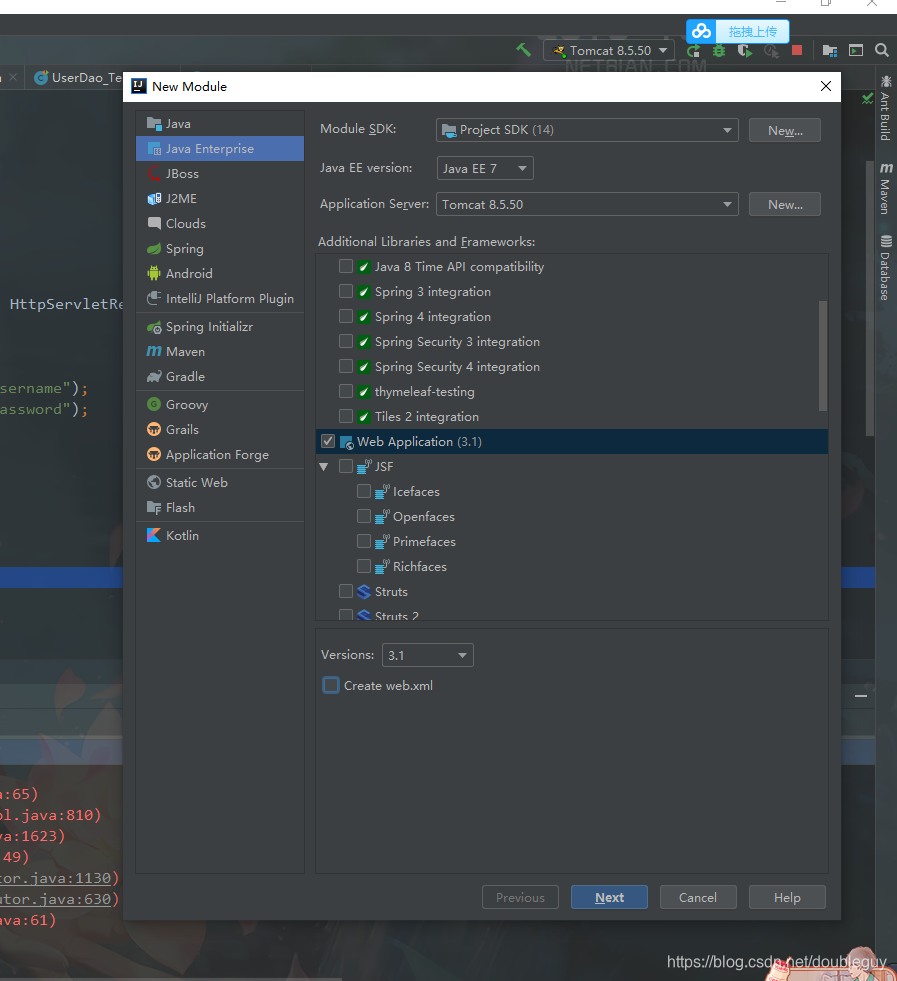
Task: Check the JSF framework checkbox
Action: (x=346, y=467)
